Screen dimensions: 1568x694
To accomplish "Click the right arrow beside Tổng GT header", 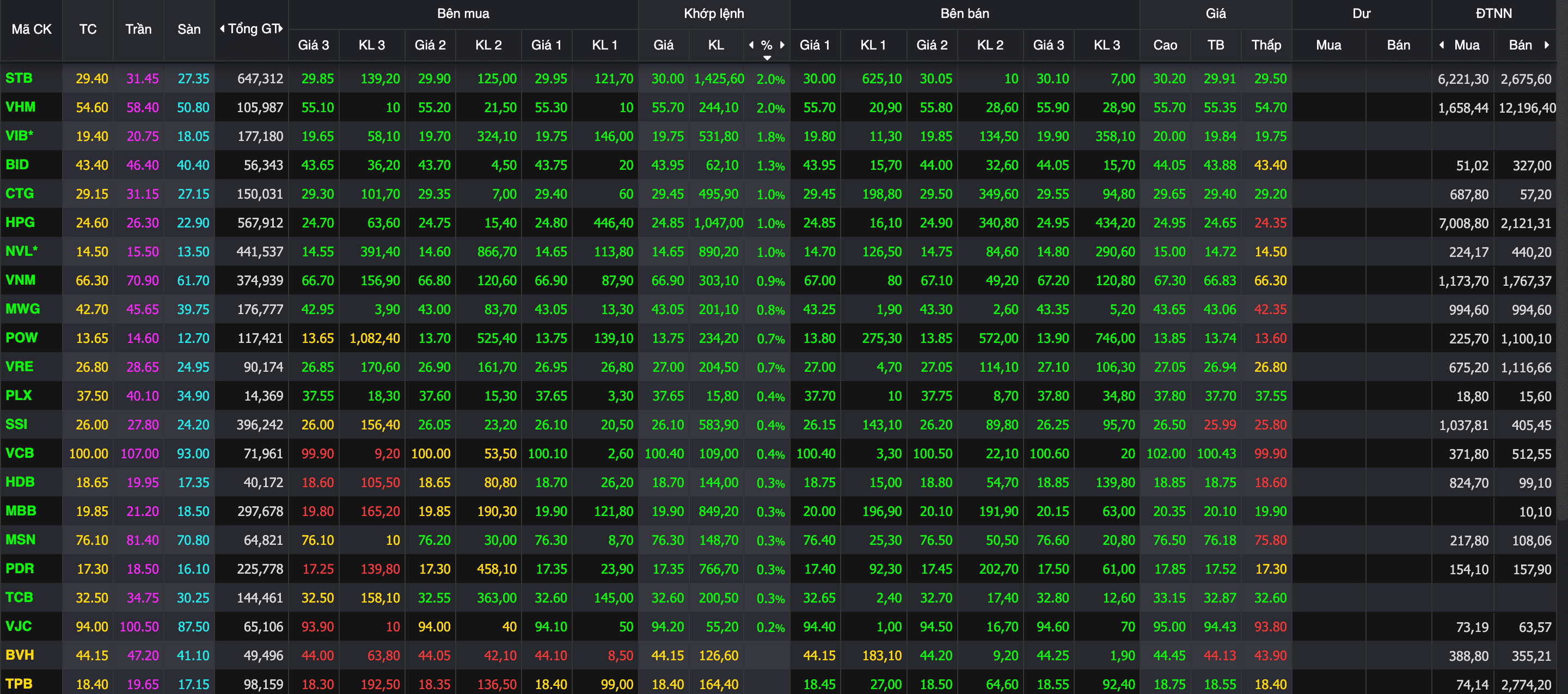I will pyautogui.click(x=280, y=29).
